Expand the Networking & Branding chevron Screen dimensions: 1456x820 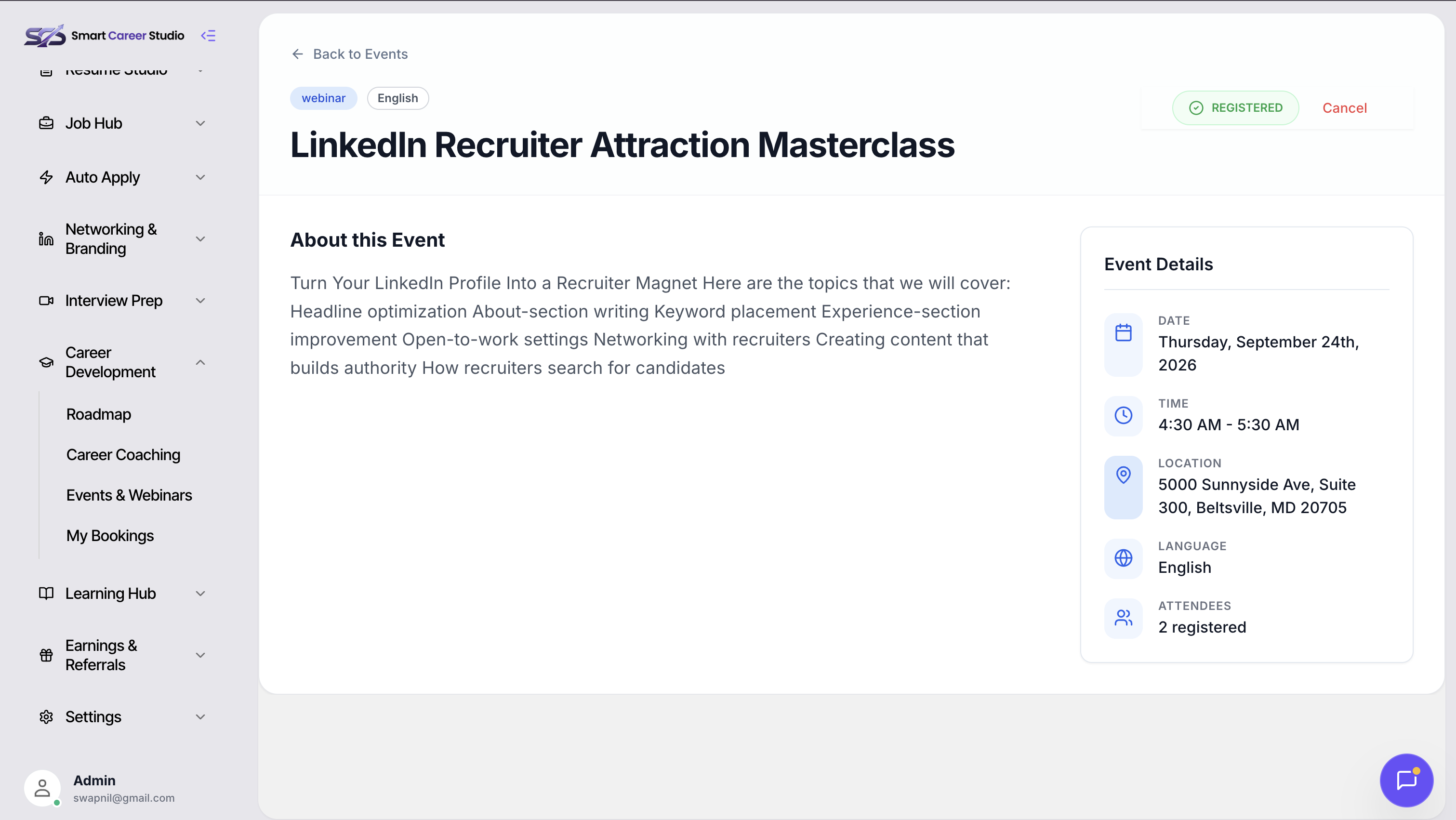click(200, 239)
